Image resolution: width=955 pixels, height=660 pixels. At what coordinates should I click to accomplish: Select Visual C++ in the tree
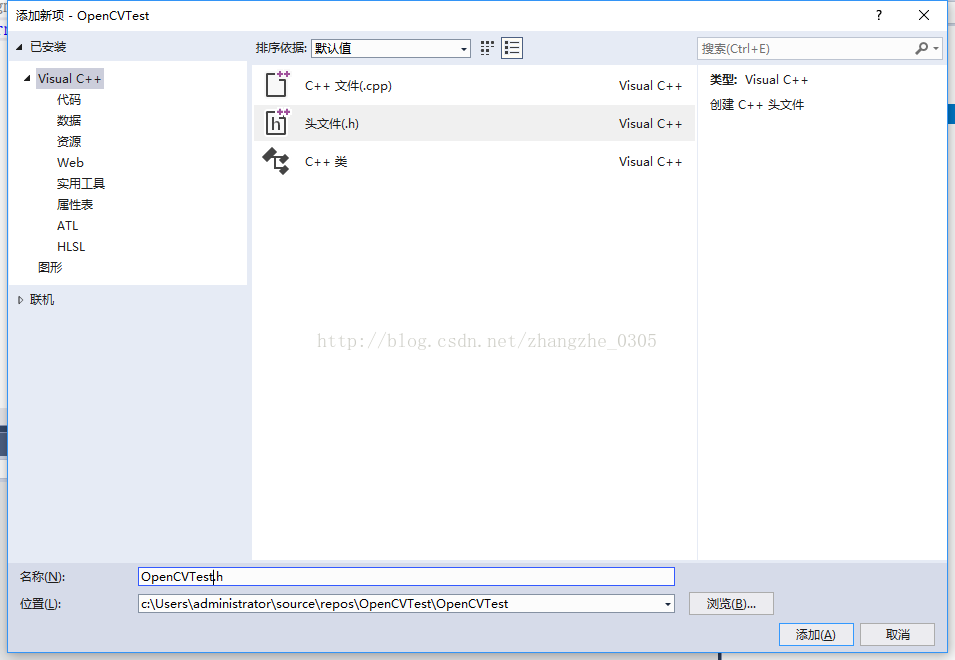click(69, 79)
